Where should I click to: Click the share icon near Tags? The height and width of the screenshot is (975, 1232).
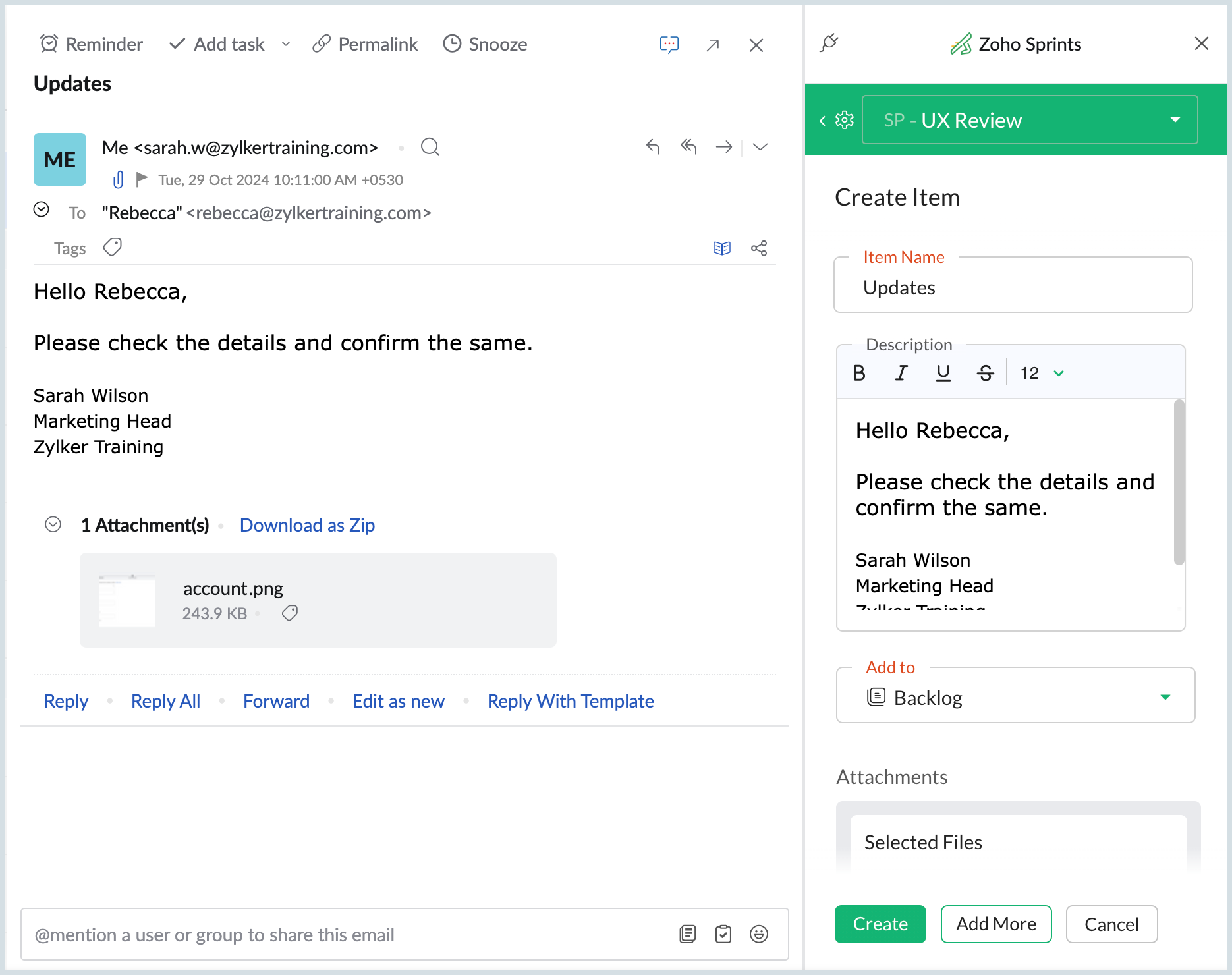click(x=759, y=248)
